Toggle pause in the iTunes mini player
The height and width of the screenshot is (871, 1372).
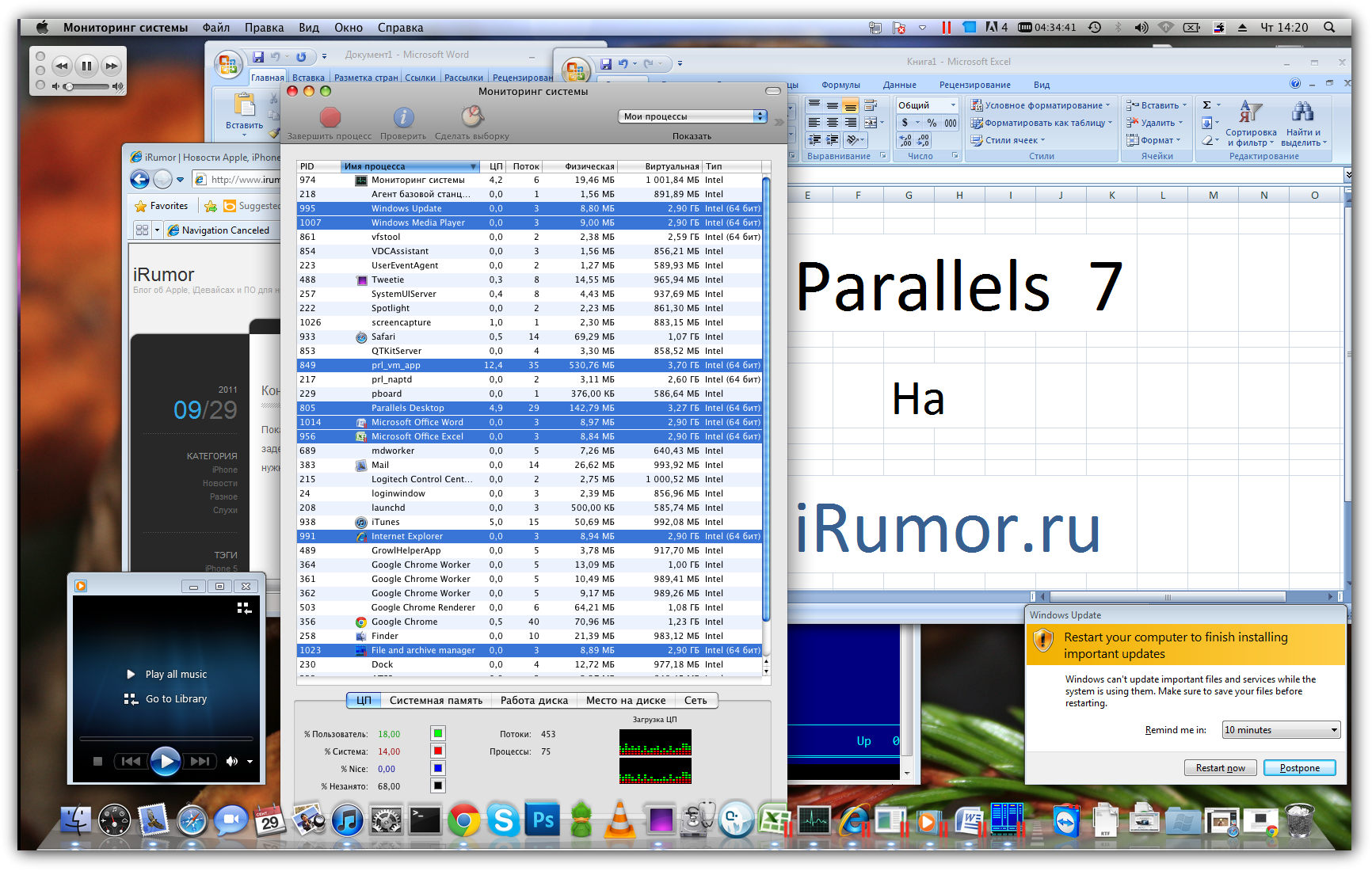click(86, 66)
